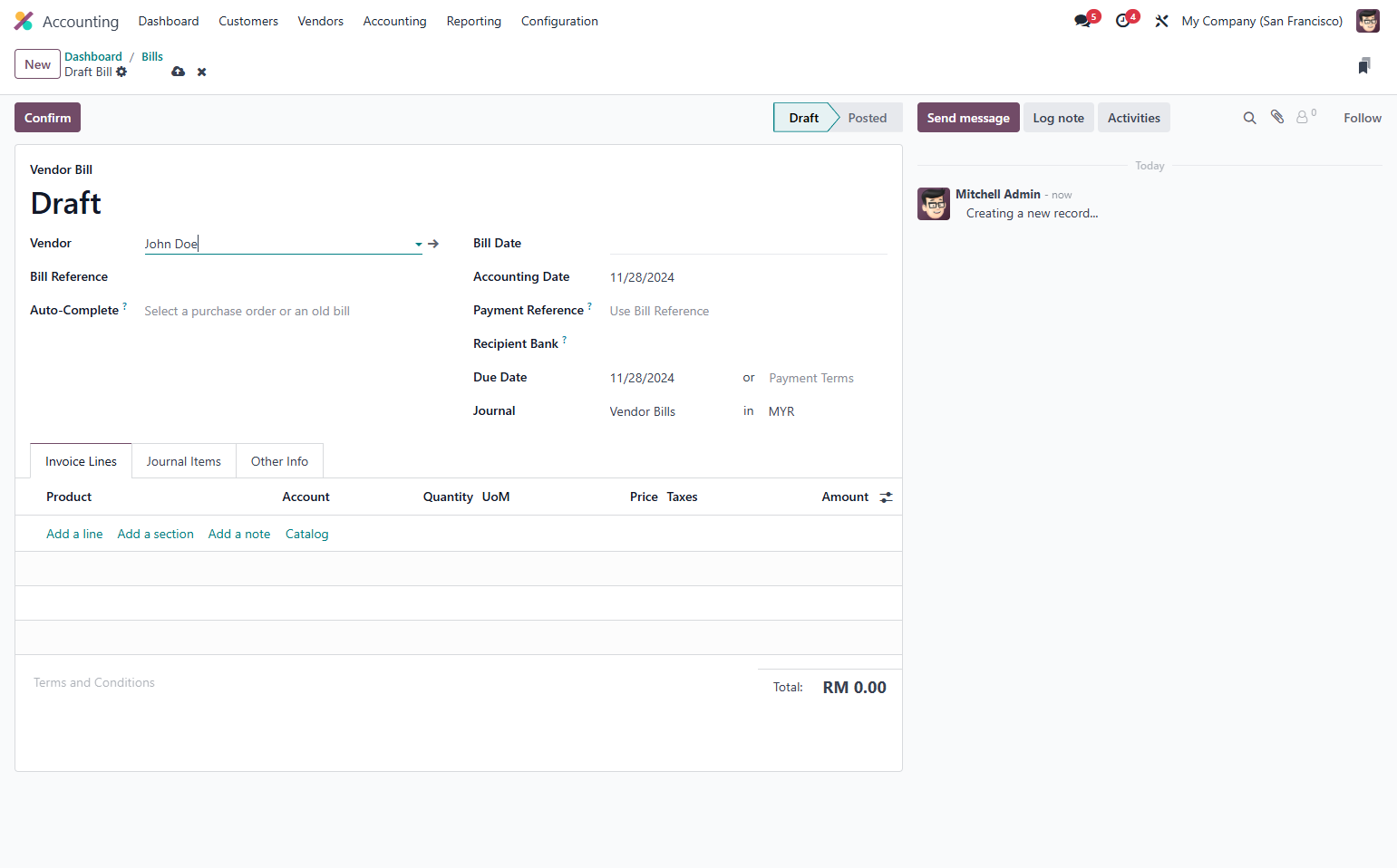Screen dimensions: 1397x868
Task: Attach files using the paperclip icon
Action: tap(1277, 117)
